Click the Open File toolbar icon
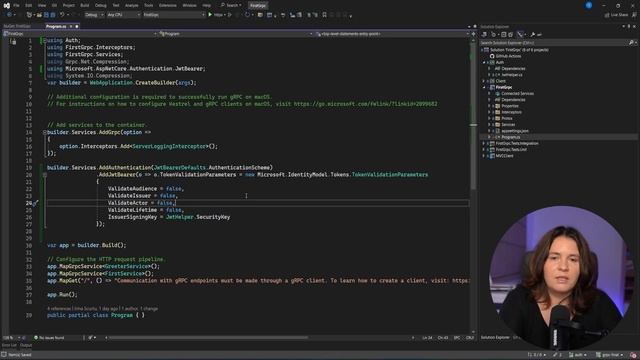The image size is (640, 360). [x=39, y=15]
